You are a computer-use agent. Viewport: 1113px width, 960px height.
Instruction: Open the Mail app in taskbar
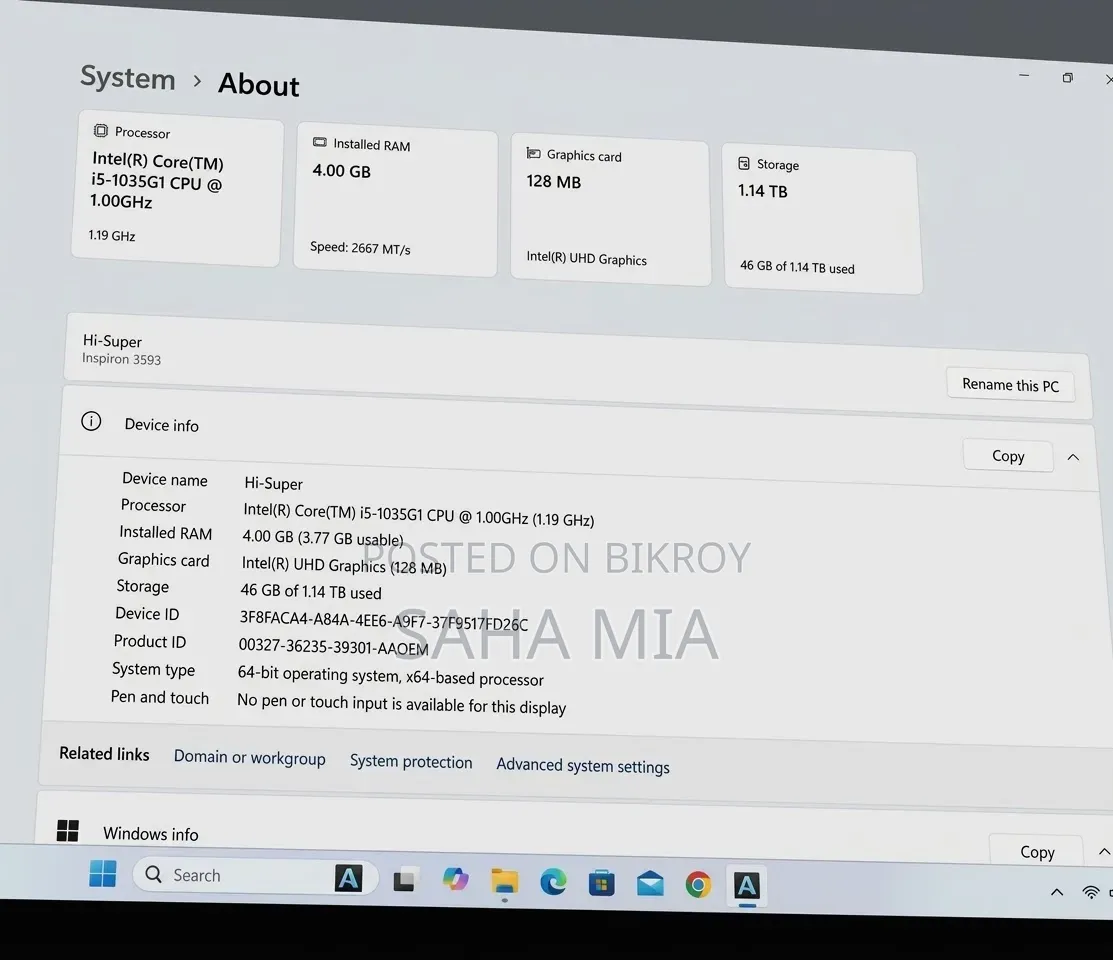[x=650, y=884]
